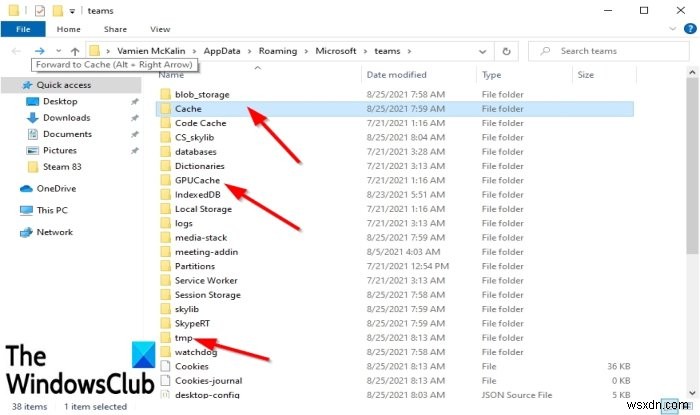This screenshot has width=700, height=415.
Task: Select the media-stack folder icon
Action: click(x=166, y=237)
